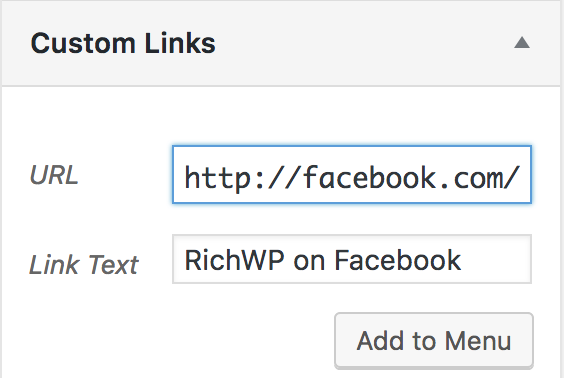Click the upward triangle in panel header
The image size is (564, 378).
(x=522, y=43)
